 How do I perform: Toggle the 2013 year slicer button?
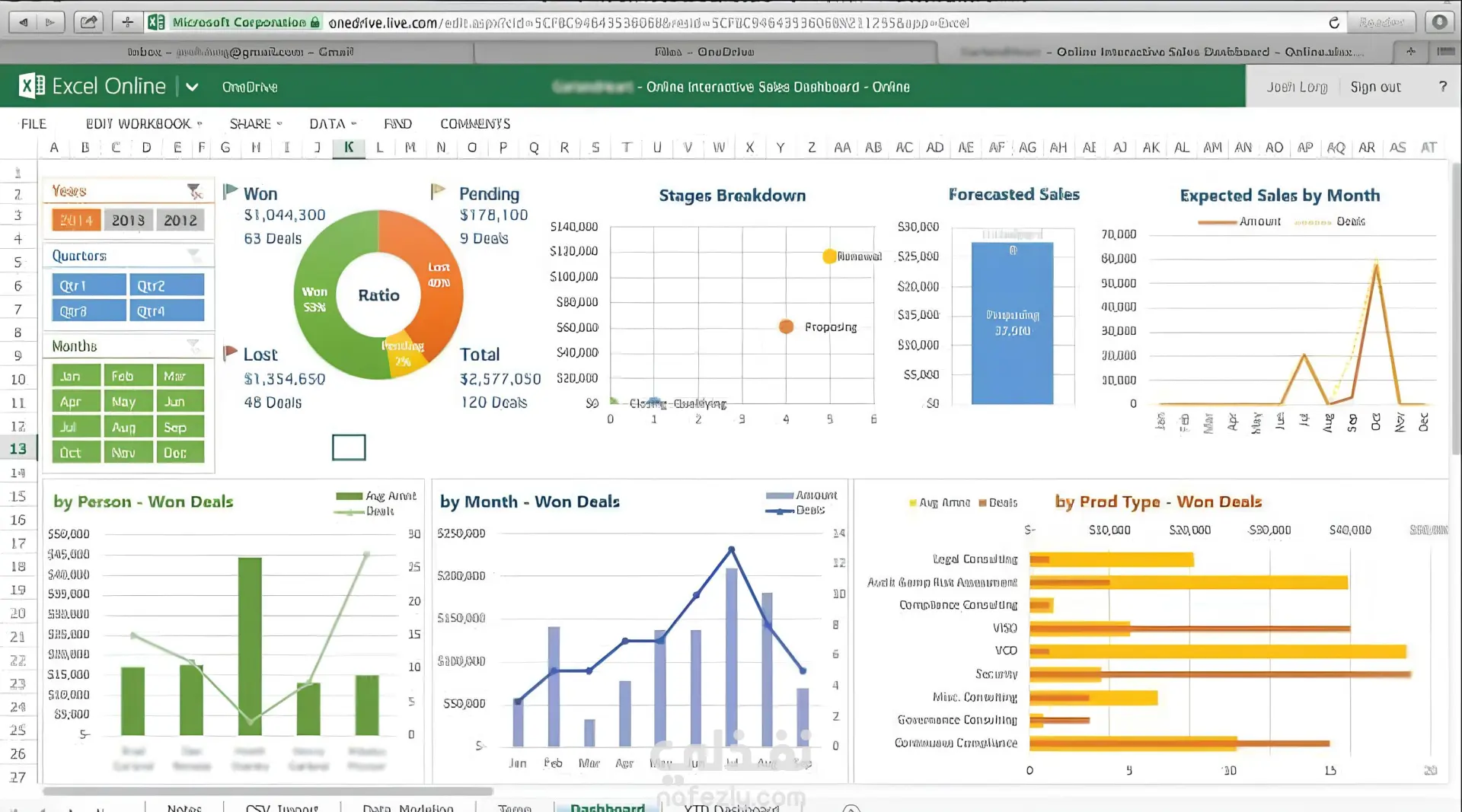(x=128, y=220)
